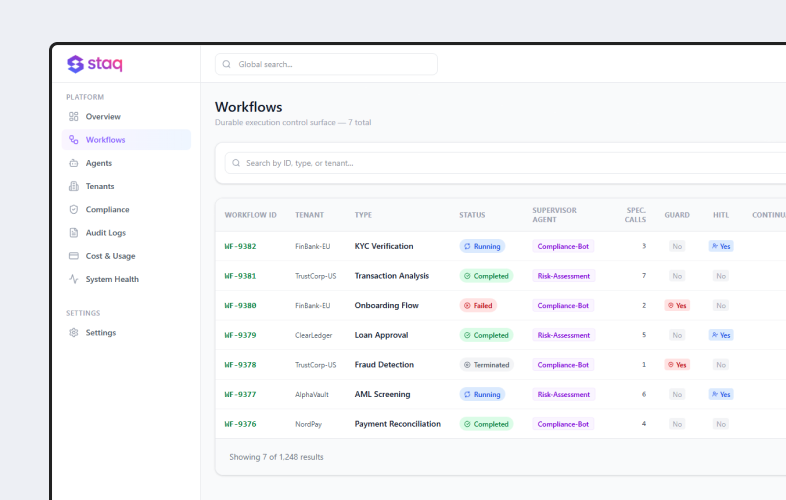The height and width of the screenshot is (500, 786).
Task: Open the Overview page
Action: (126, 116)
